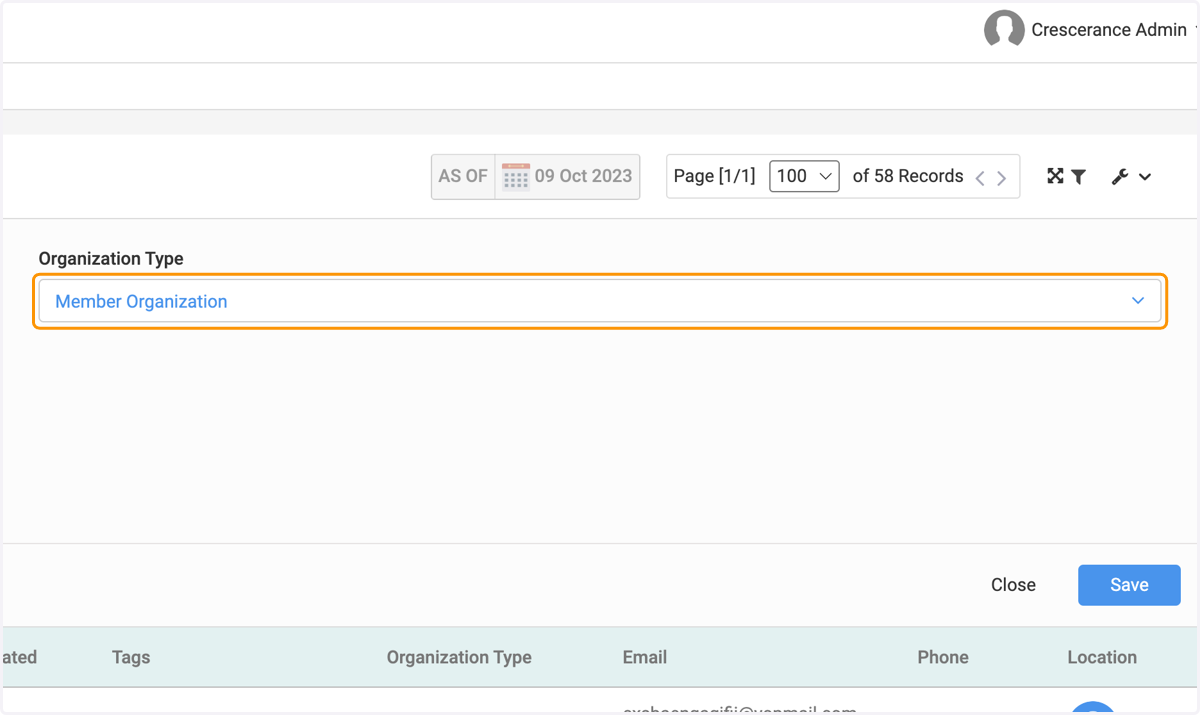Go to previous page arrow
1200x715 pixels.
(980, 178)
